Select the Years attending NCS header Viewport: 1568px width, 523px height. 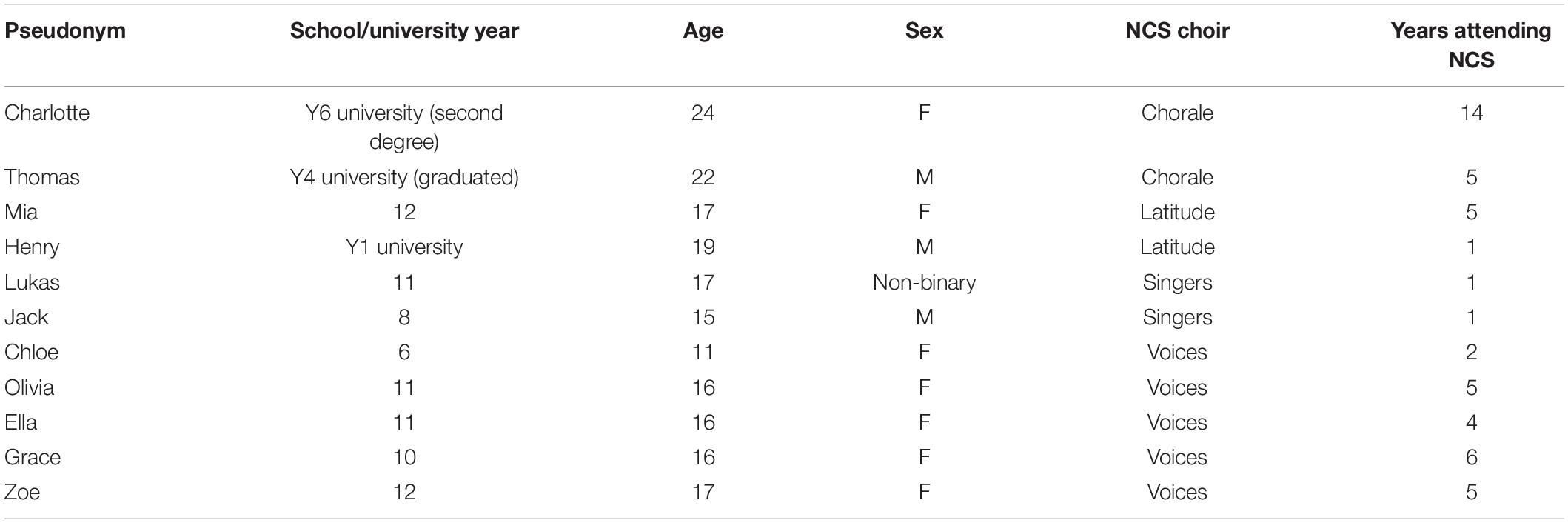[1471, 45]
